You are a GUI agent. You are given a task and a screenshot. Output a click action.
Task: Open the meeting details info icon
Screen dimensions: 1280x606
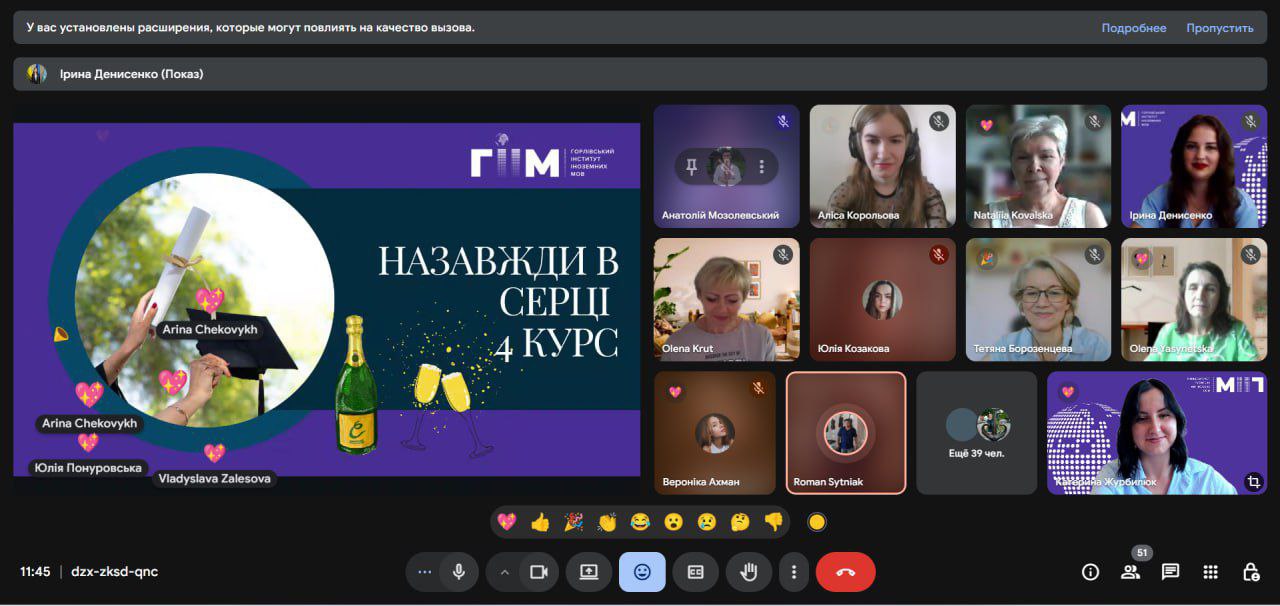pyautogui.click(x=1090, y=572)
